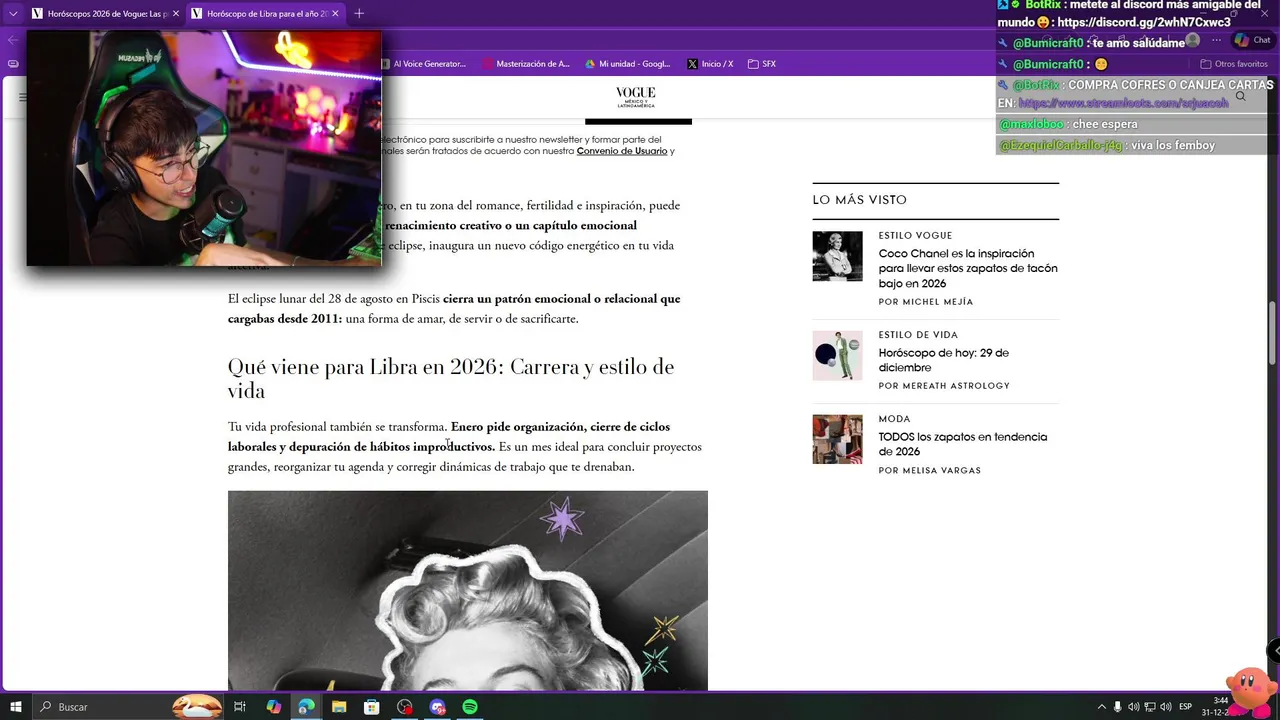Open Copilot from the taskbar
Viewport: 1280px width, 720px height.
click(273, 707)
